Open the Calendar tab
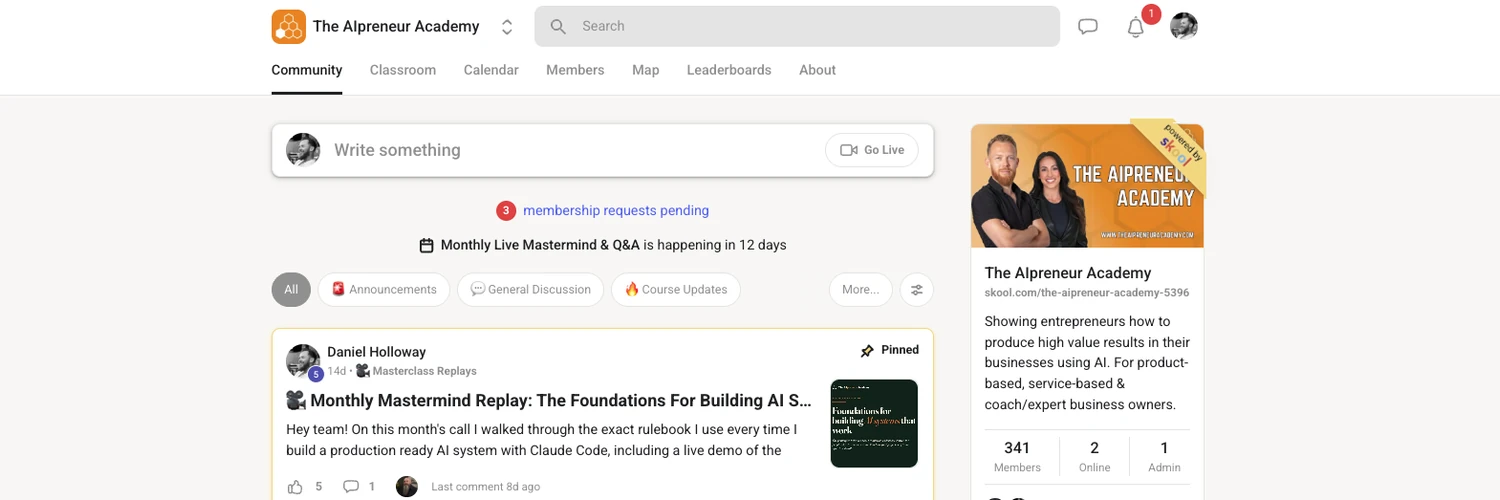The image size is (1500, 500). [491, 70]
